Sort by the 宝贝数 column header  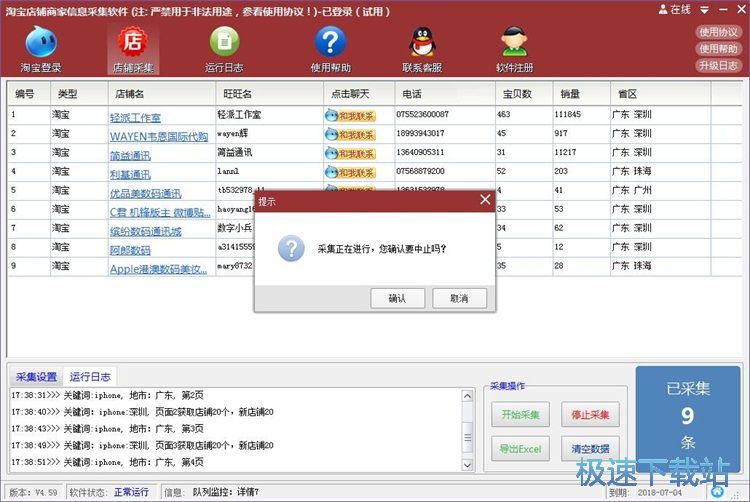pos(524,94)
